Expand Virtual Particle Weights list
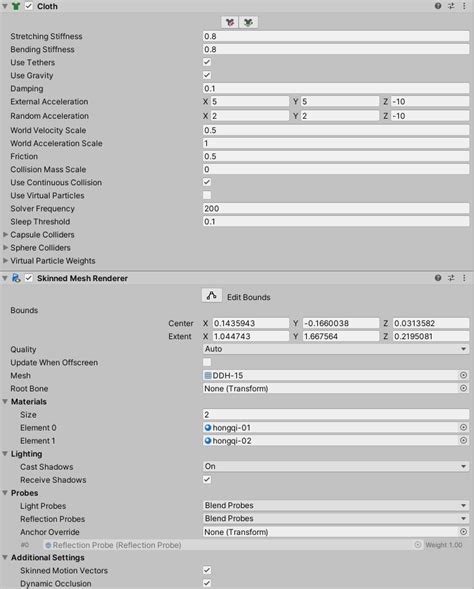474x589 pixels. pos(5,261)
